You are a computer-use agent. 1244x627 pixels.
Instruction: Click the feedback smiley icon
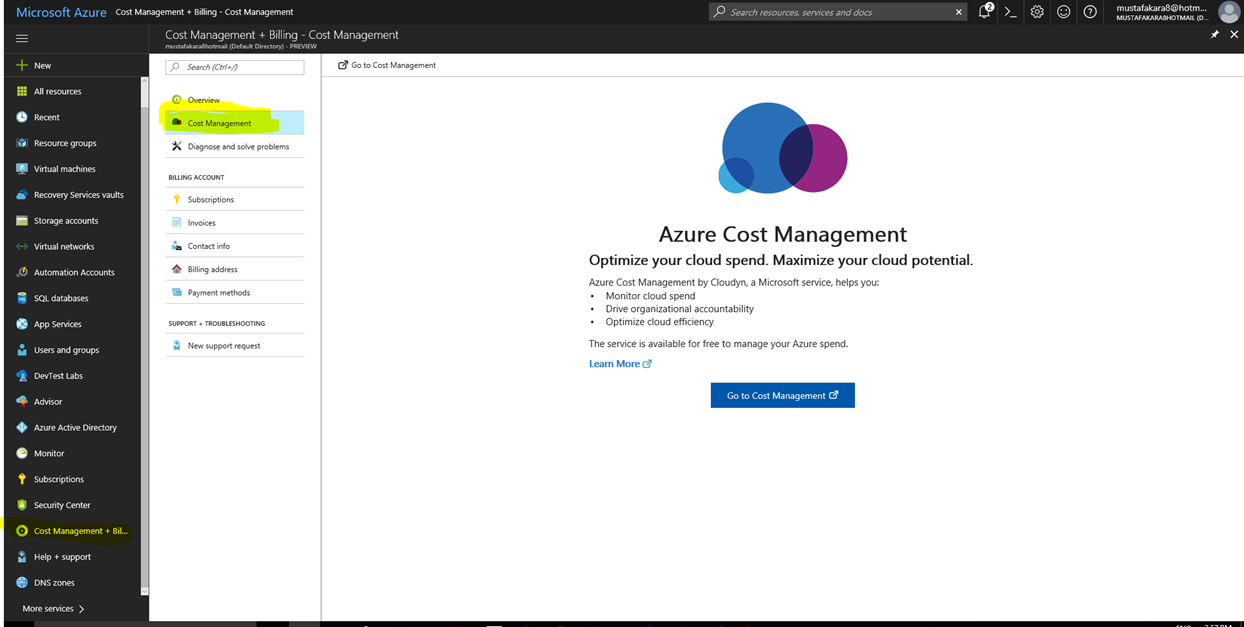pyautogui.click(x=1064, y=12)
